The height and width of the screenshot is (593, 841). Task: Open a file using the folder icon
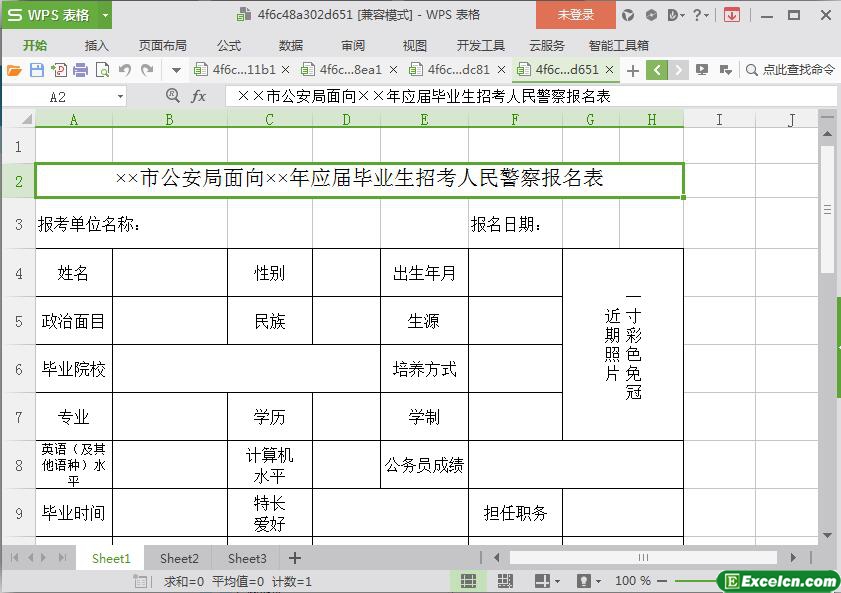(14, 70)
